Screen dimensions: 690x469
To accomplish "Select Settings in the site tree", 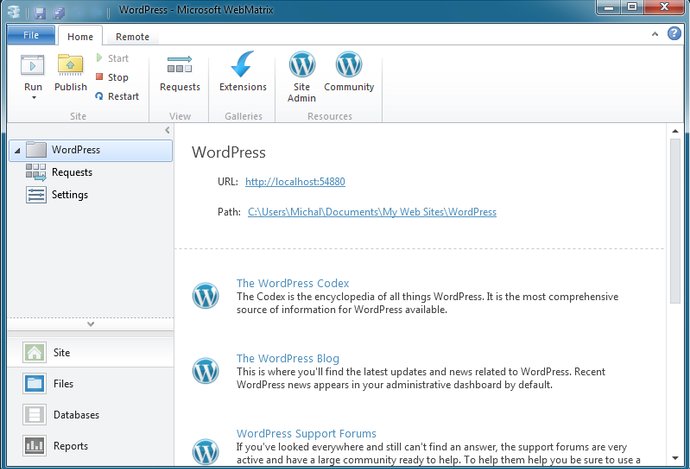I will point(70,195).
